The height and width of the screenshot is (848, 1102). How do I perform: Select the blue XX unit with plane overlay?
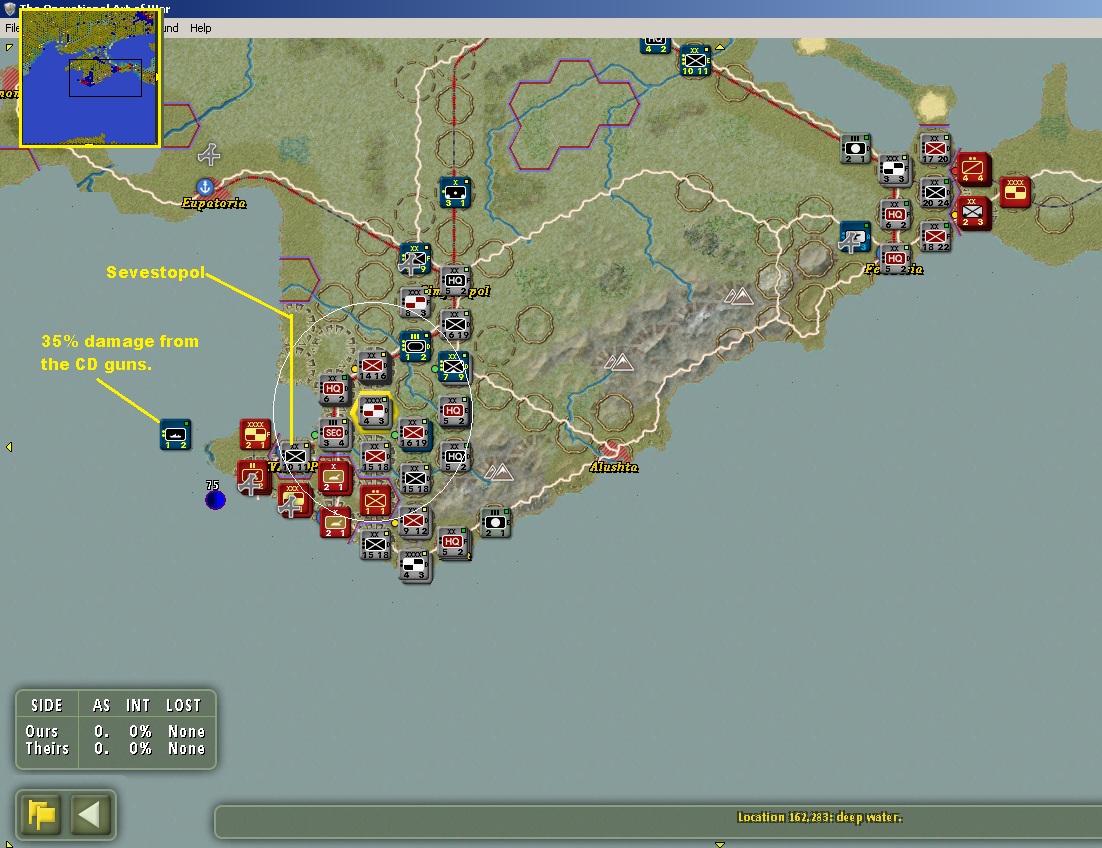tap(415, 259)
